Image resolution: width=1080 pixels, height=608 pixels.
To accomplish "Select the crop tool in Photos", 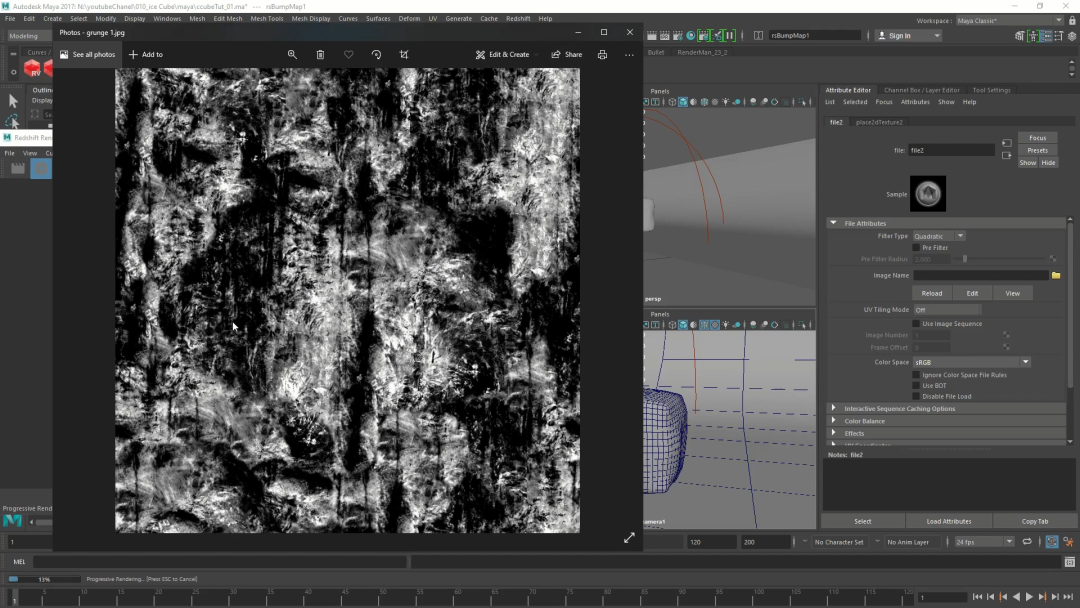I will [x=404, y=55].
